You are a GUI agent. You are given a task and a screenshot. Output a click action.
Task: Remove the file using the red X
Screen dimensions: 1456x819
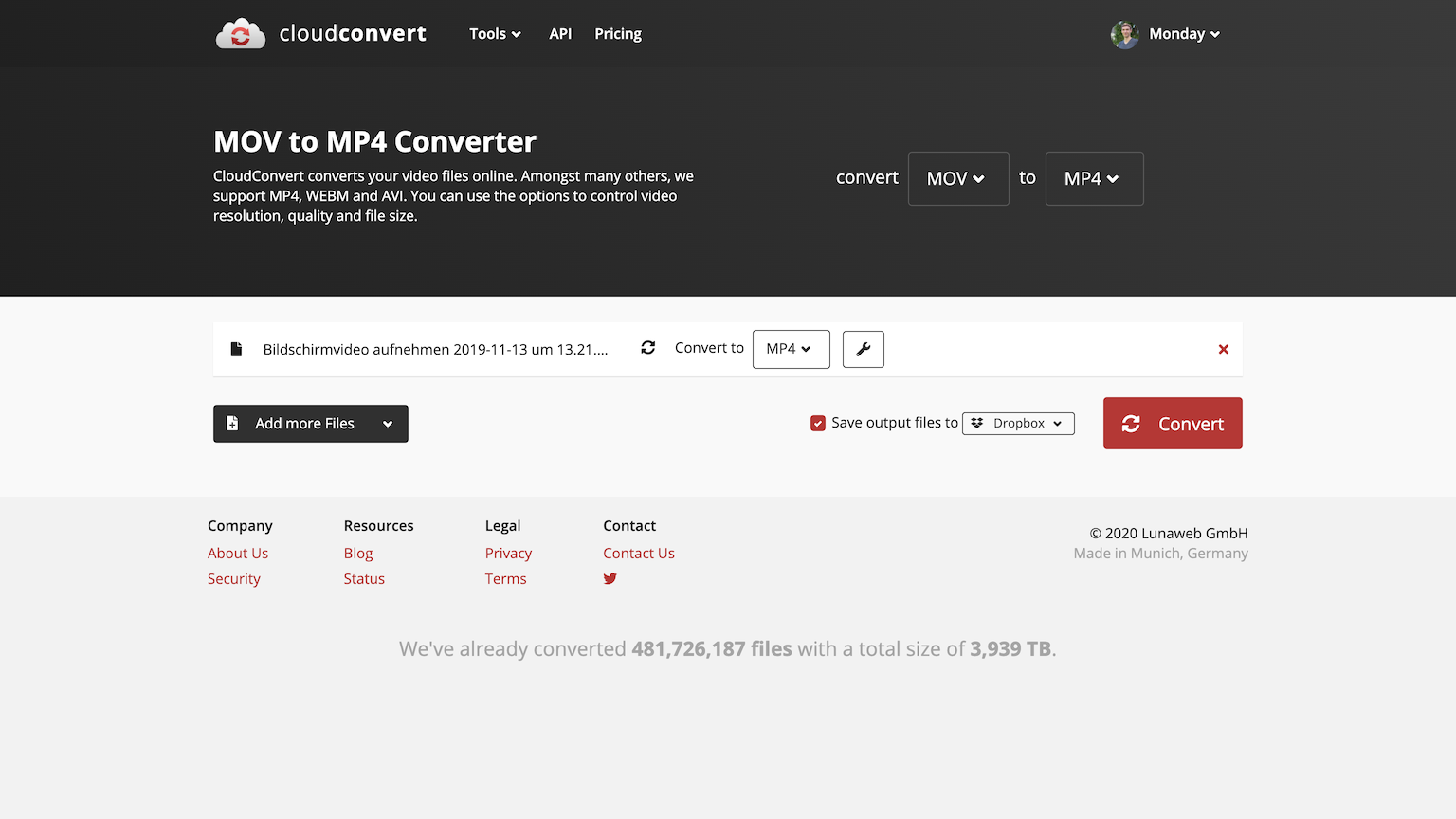[1223, 350]
